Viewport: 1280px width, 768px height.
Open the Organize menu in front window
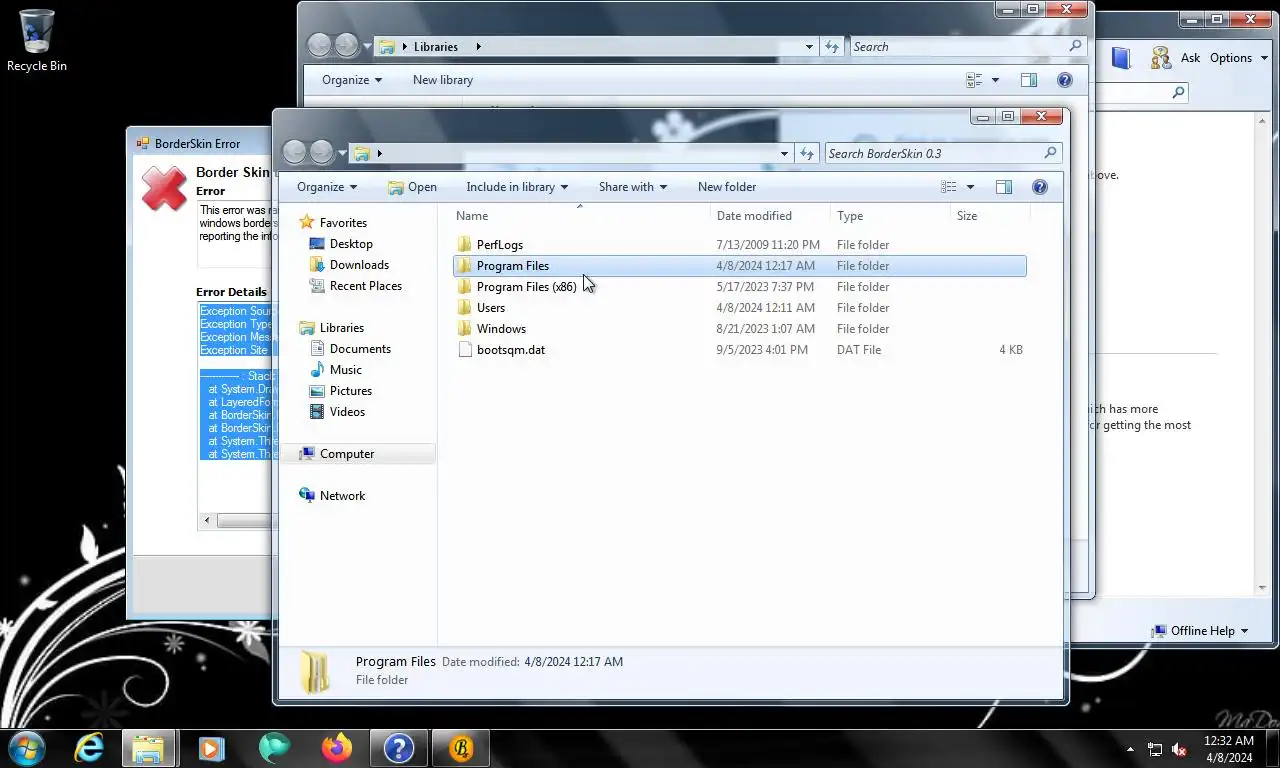click(x=327, y=187)
